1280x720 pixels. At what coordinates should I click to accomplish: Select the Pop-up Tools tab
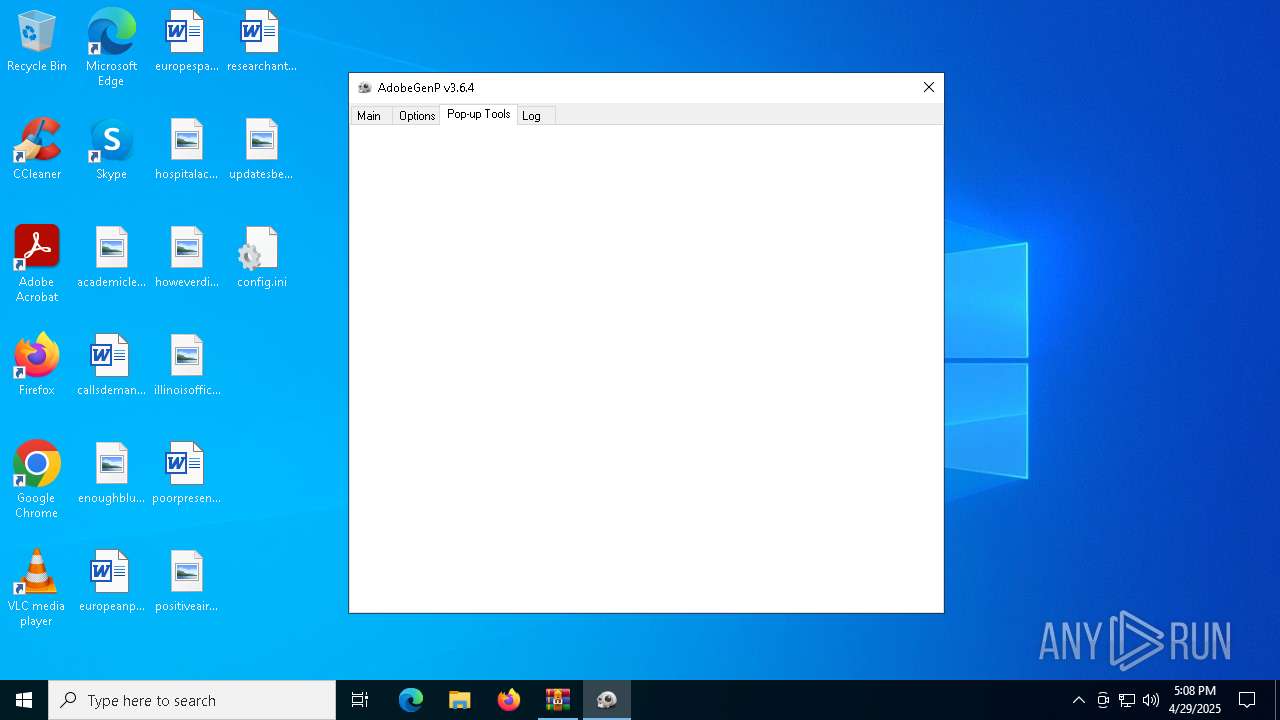[478, 114]
